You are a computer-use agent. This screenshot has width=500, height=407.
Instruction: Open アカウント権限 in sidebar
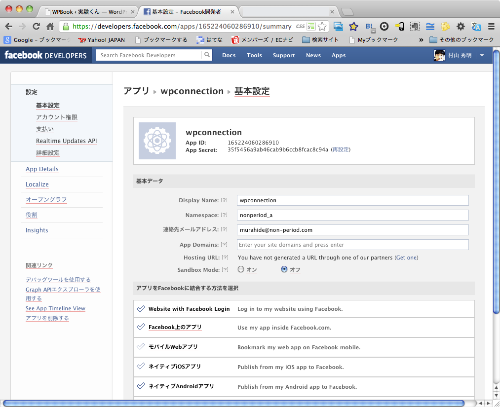click(x=57, y=117)
